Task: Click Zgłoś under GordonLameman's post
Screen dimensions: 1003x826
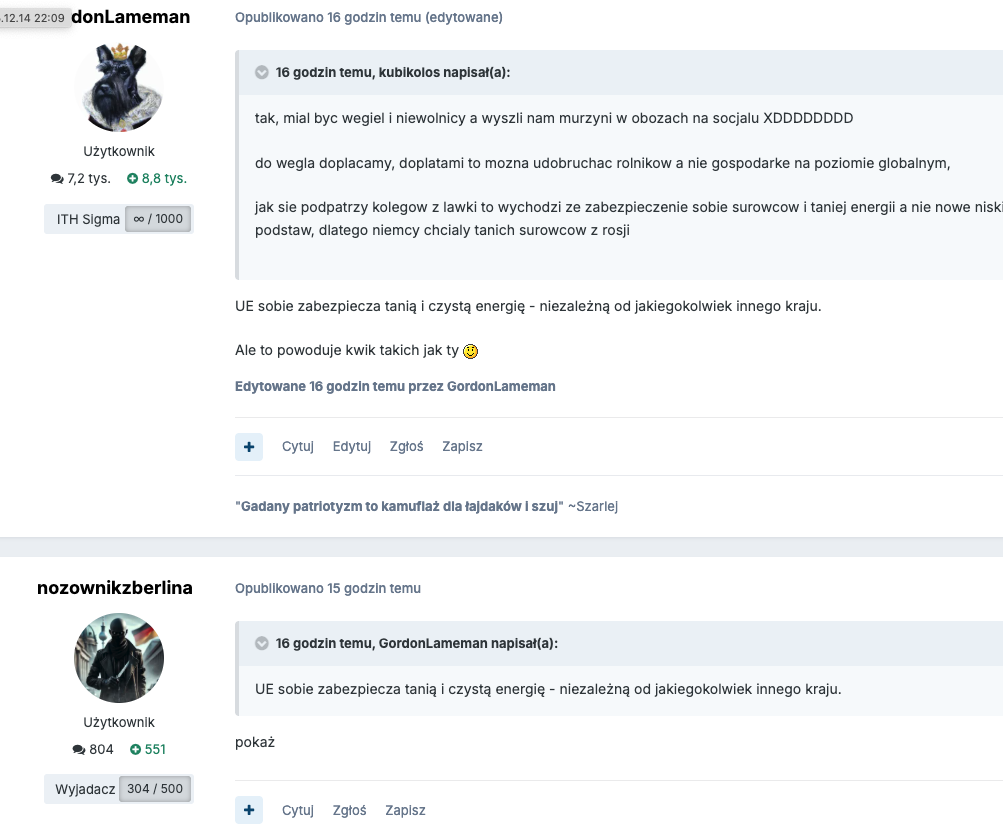Action: tap(407, 447)
